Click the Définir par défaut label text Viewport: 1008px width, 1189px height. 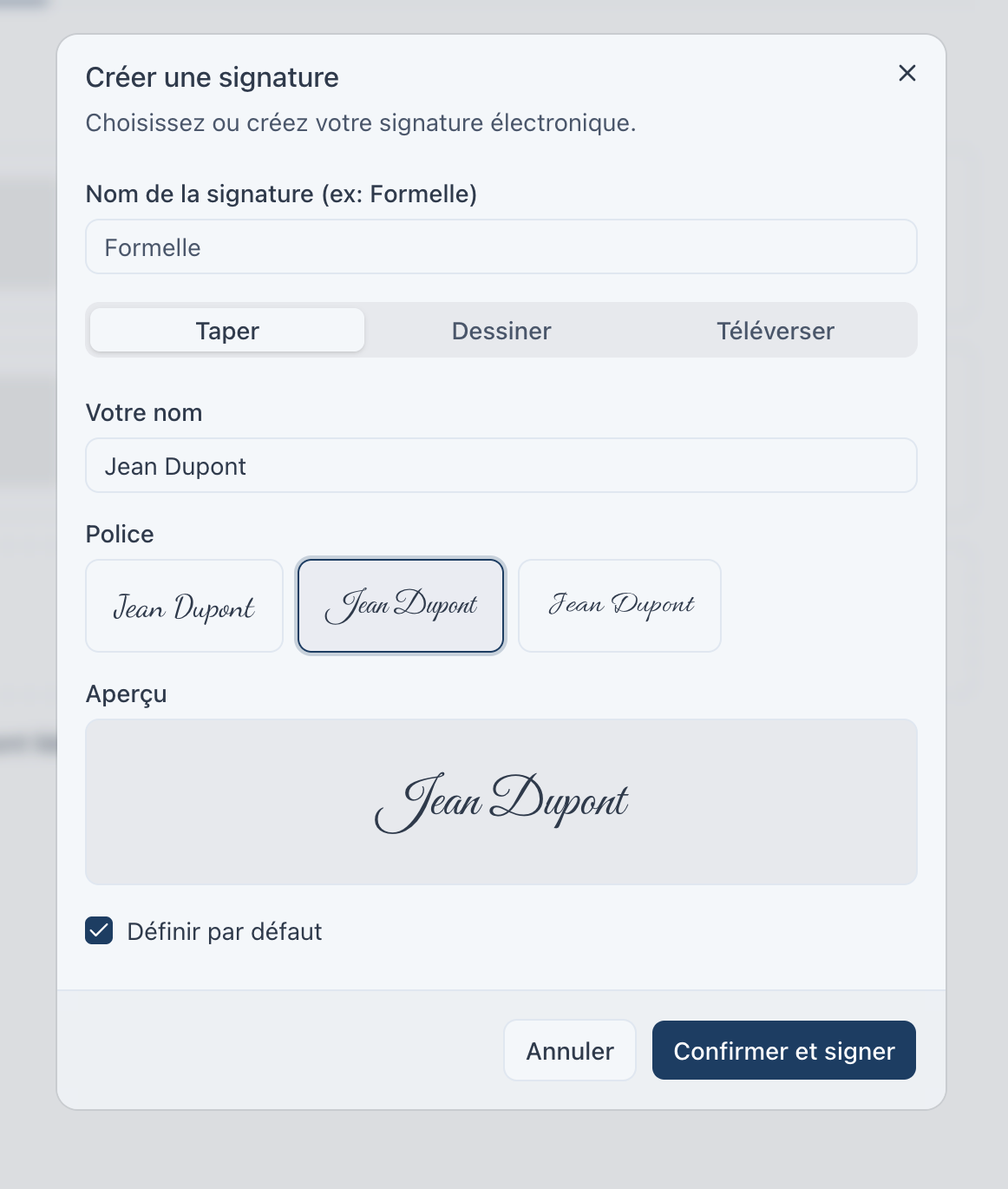point(224,932)
